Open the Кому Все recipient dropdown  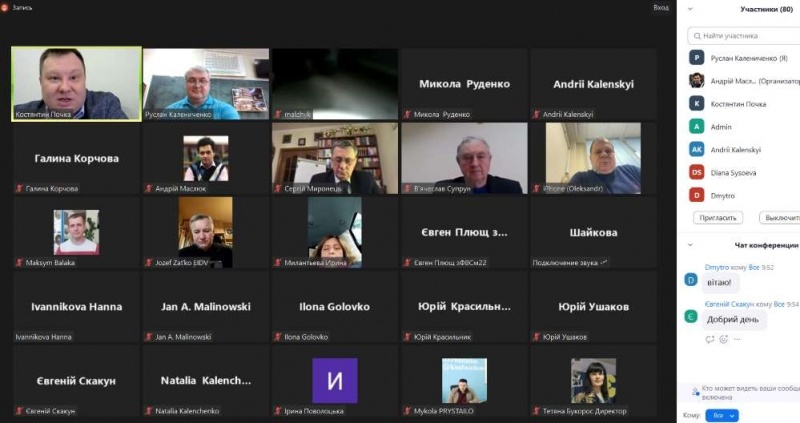point(722,415)
